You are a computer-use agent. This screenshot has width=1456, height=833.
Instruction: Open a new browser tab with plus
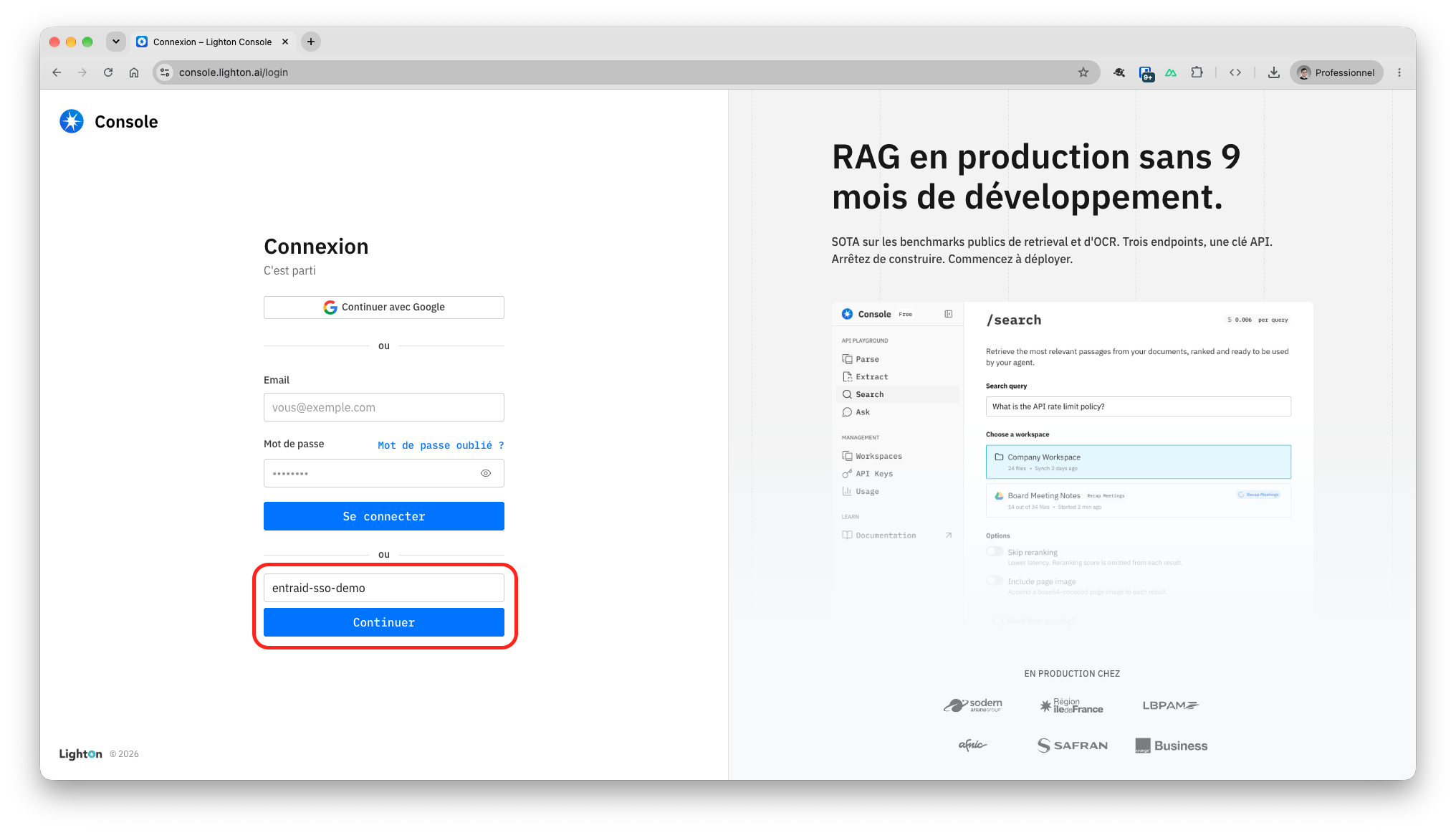[311, 42]
